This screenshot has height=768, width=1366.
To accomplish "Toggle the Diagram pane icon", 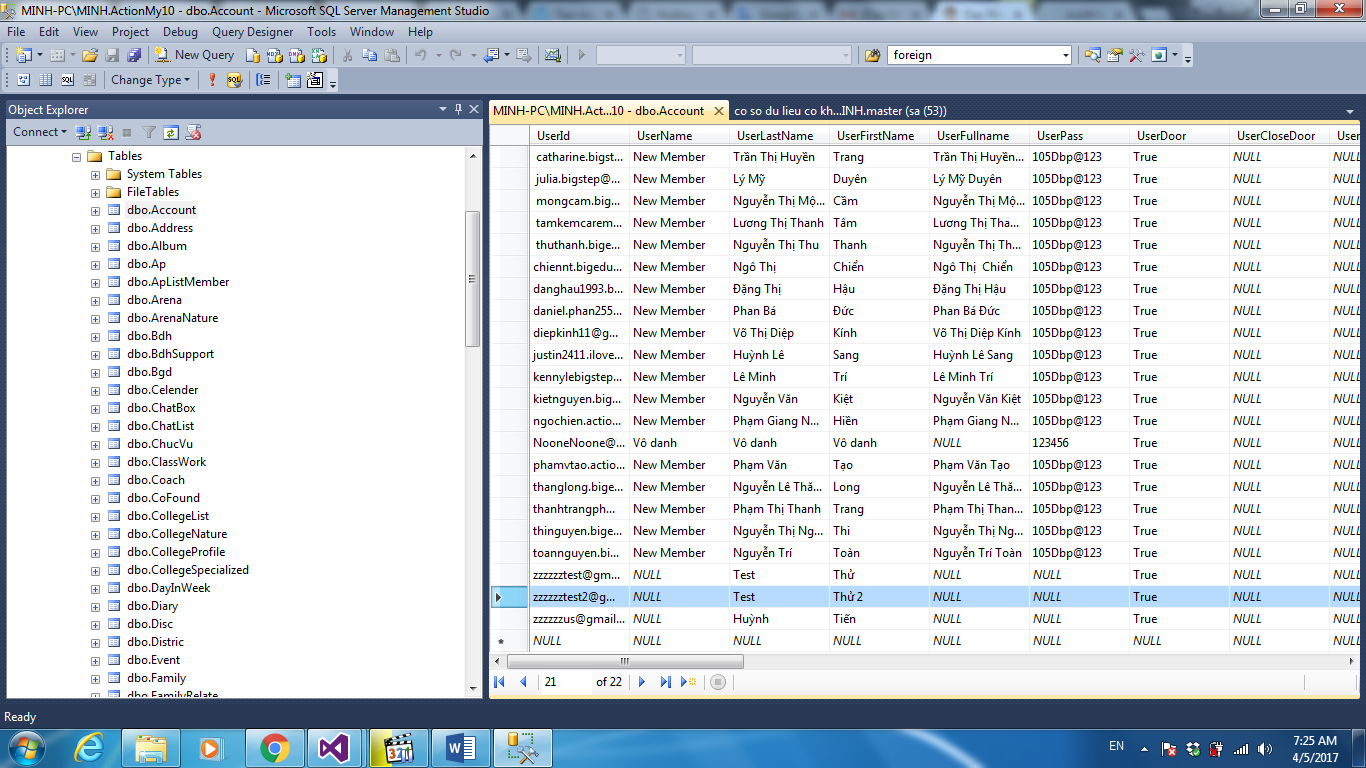I will tap(22, 80).
